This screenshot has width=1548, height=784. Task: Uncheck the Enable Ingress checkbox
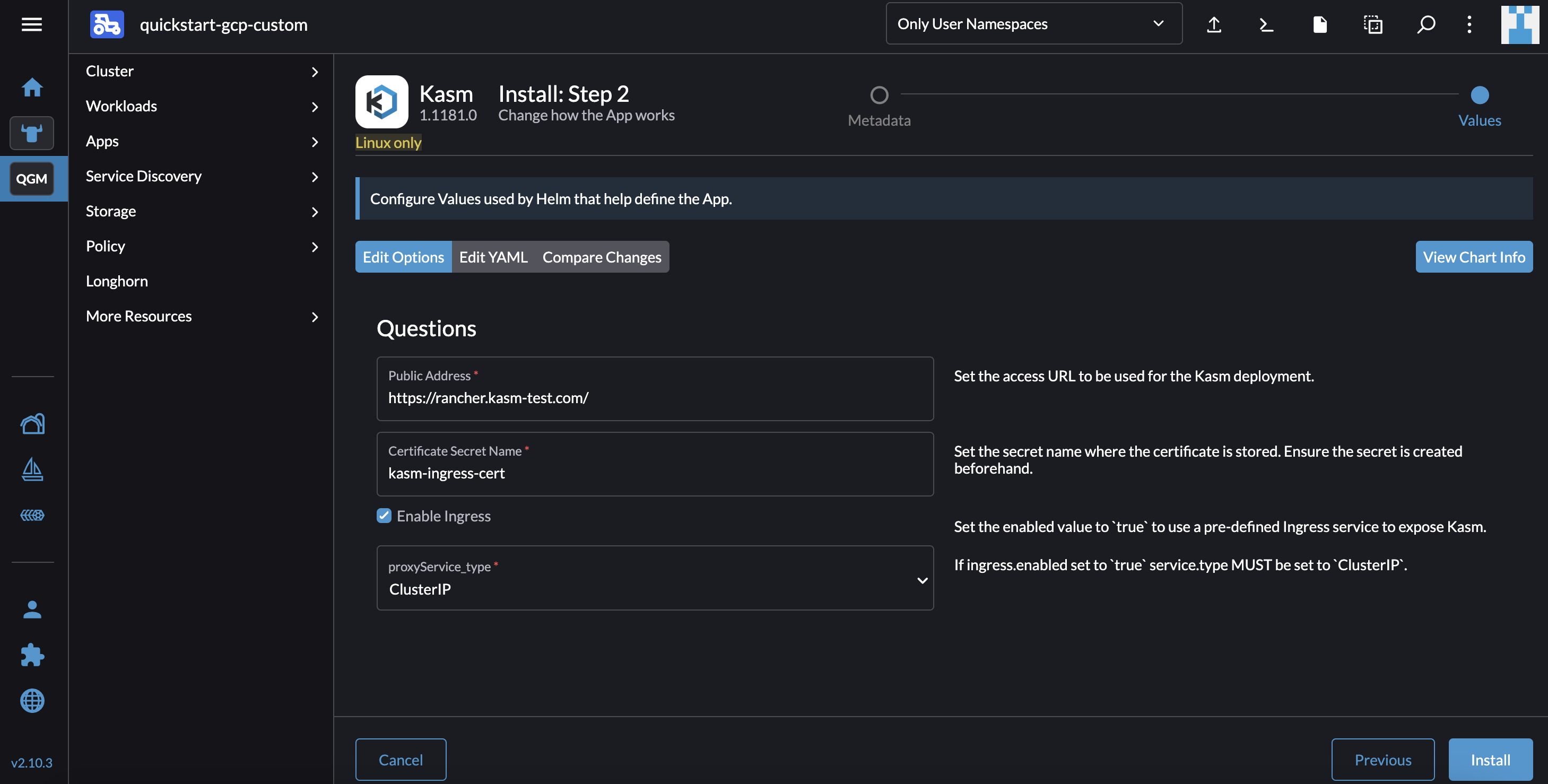pos(384,516)
